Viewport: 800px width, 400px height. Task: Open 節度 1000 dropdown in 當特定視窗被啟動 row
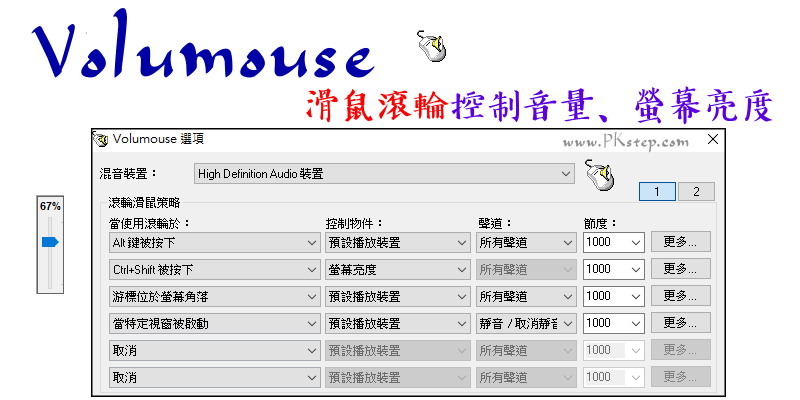614,323
